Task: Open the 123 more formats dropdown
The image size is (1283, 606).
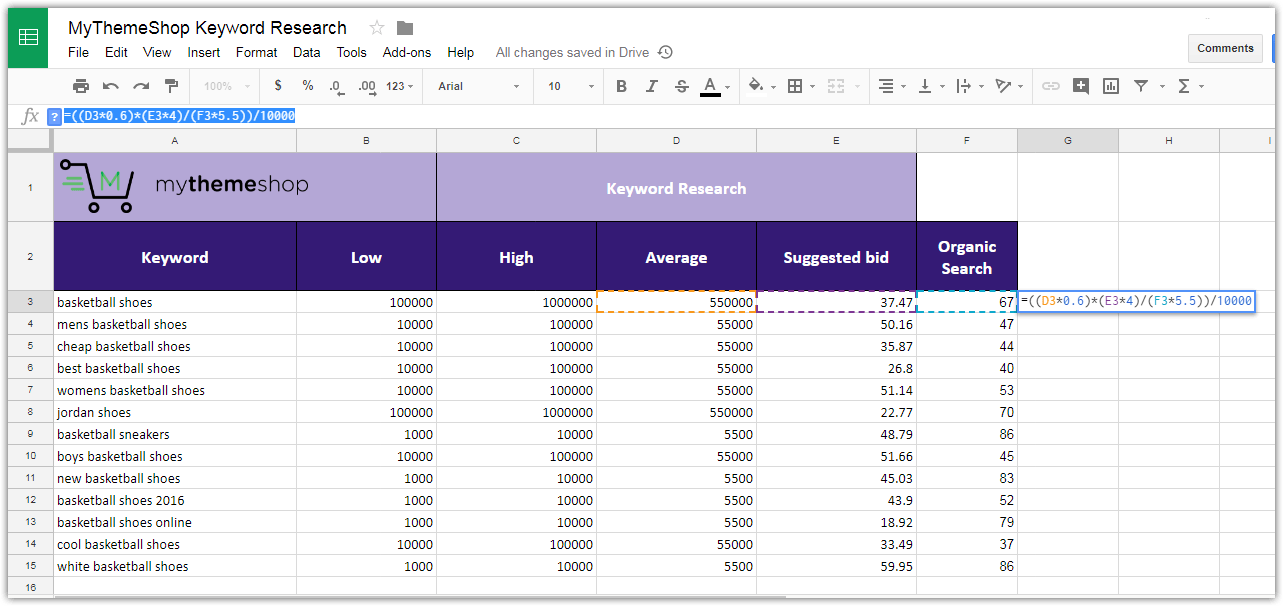Action: (x=400, y=86)
